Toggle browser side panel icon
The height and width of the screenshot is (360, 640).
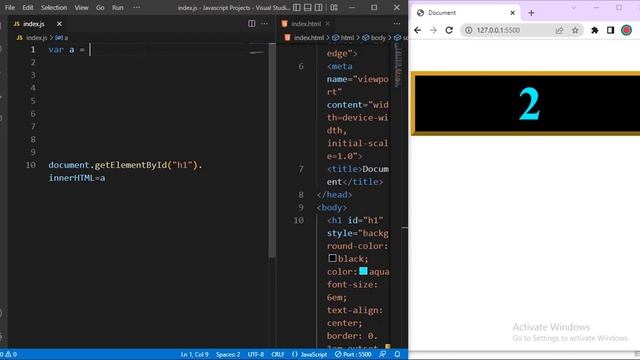[x=610, y=30]
